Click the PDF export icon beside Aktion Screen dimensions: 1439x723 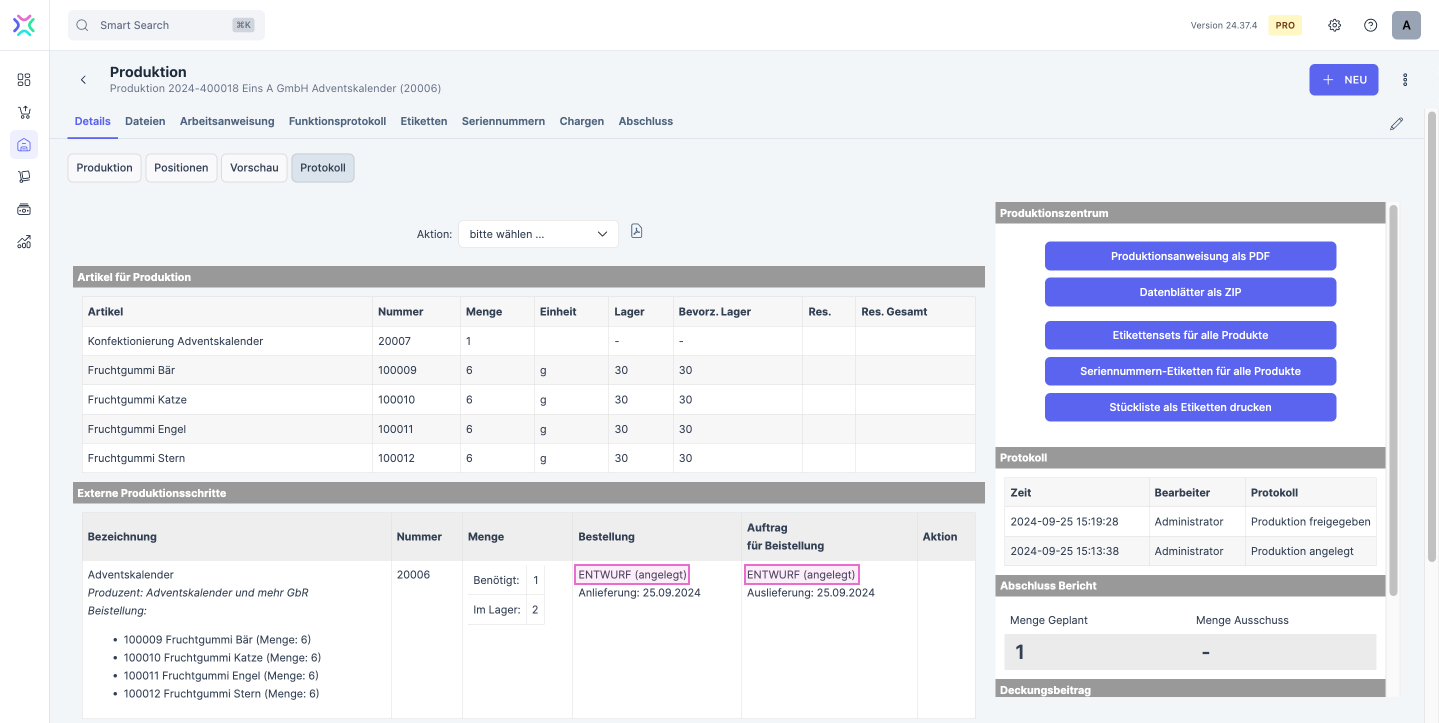636,232
